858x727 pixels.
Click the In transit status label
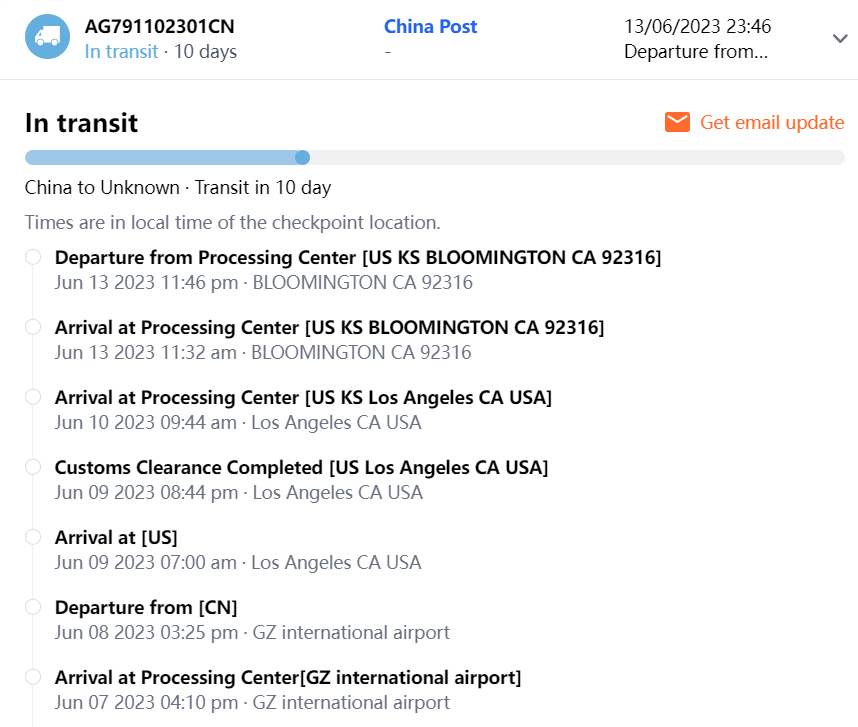[x=121, y=51]
